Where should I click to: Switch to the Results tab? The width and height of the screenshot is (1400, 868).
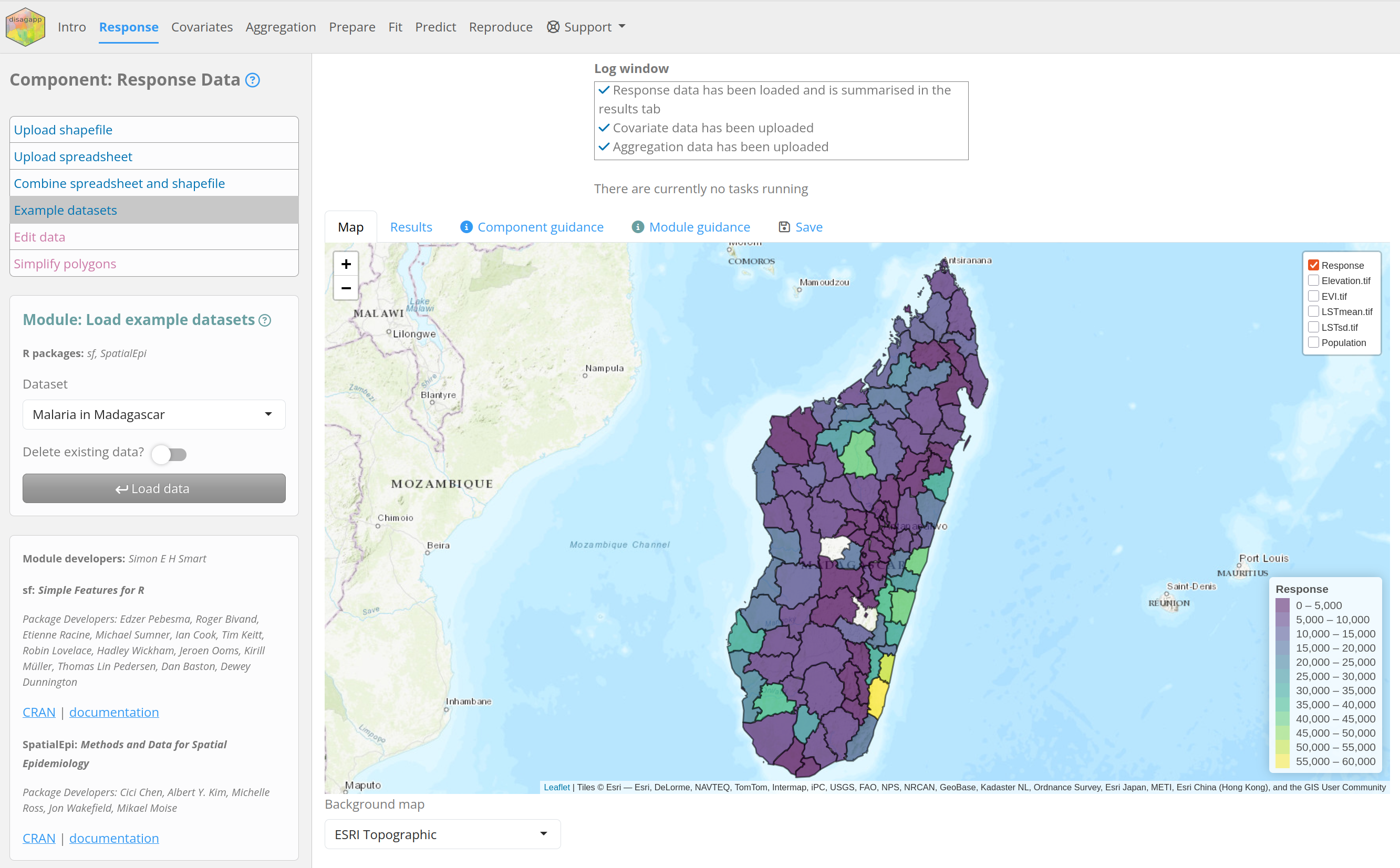click(x=411, y=227)
